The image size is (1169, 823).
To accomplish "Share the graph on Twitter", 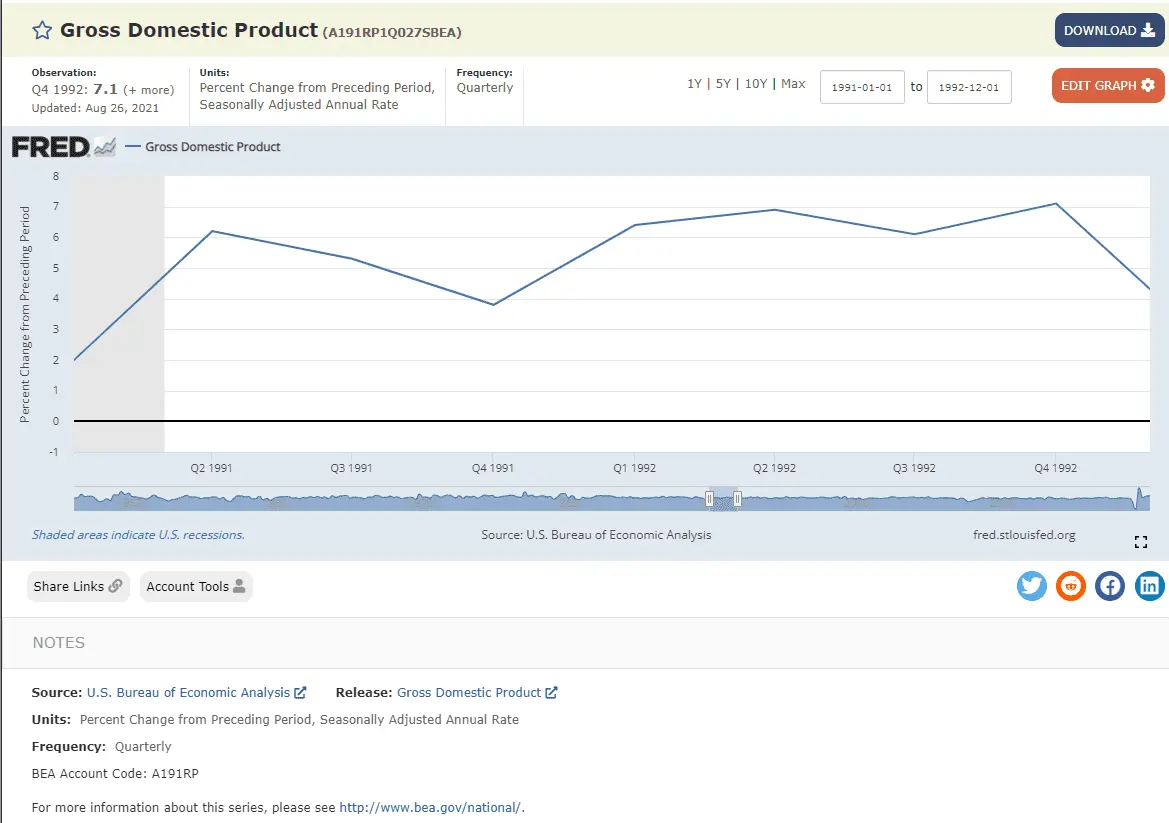I will [1032, 586].
